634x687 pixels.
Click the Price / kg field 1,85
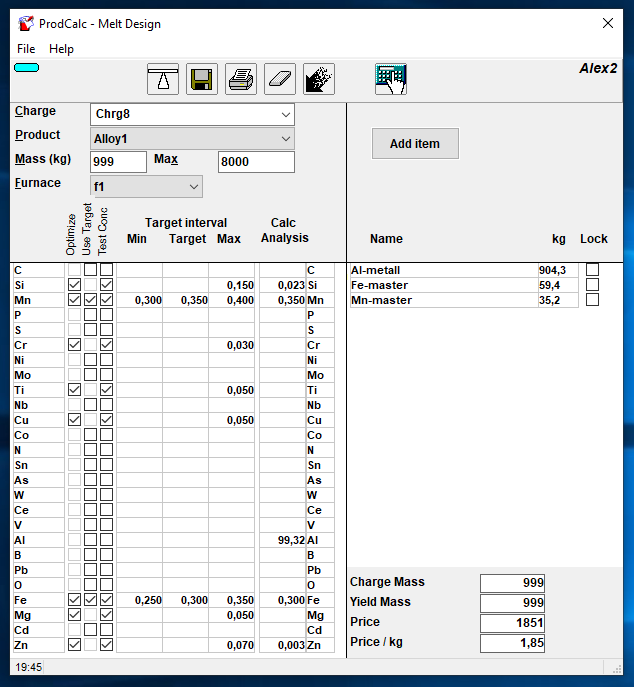[x=512, y=643]
